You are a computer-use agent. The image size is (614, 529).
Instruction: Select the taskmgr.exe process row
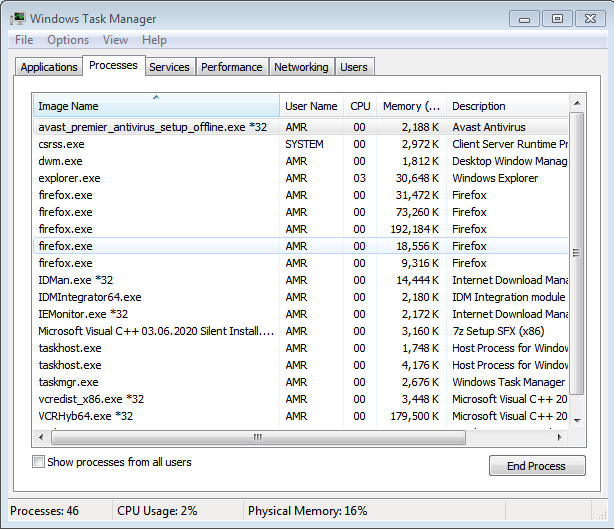coord(301,382)
